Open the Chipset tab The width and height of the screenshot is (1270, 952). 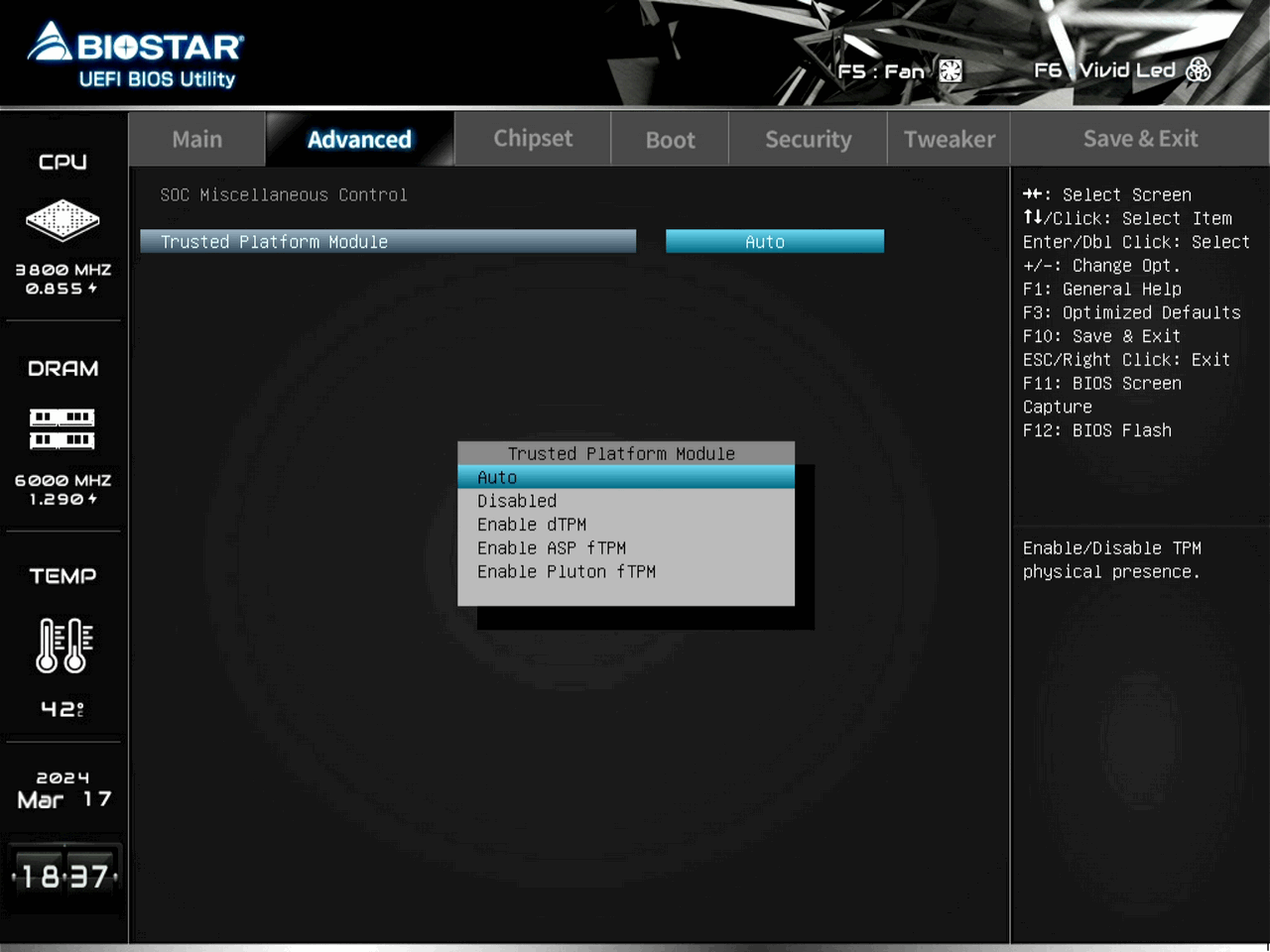[x=533, y=139]
